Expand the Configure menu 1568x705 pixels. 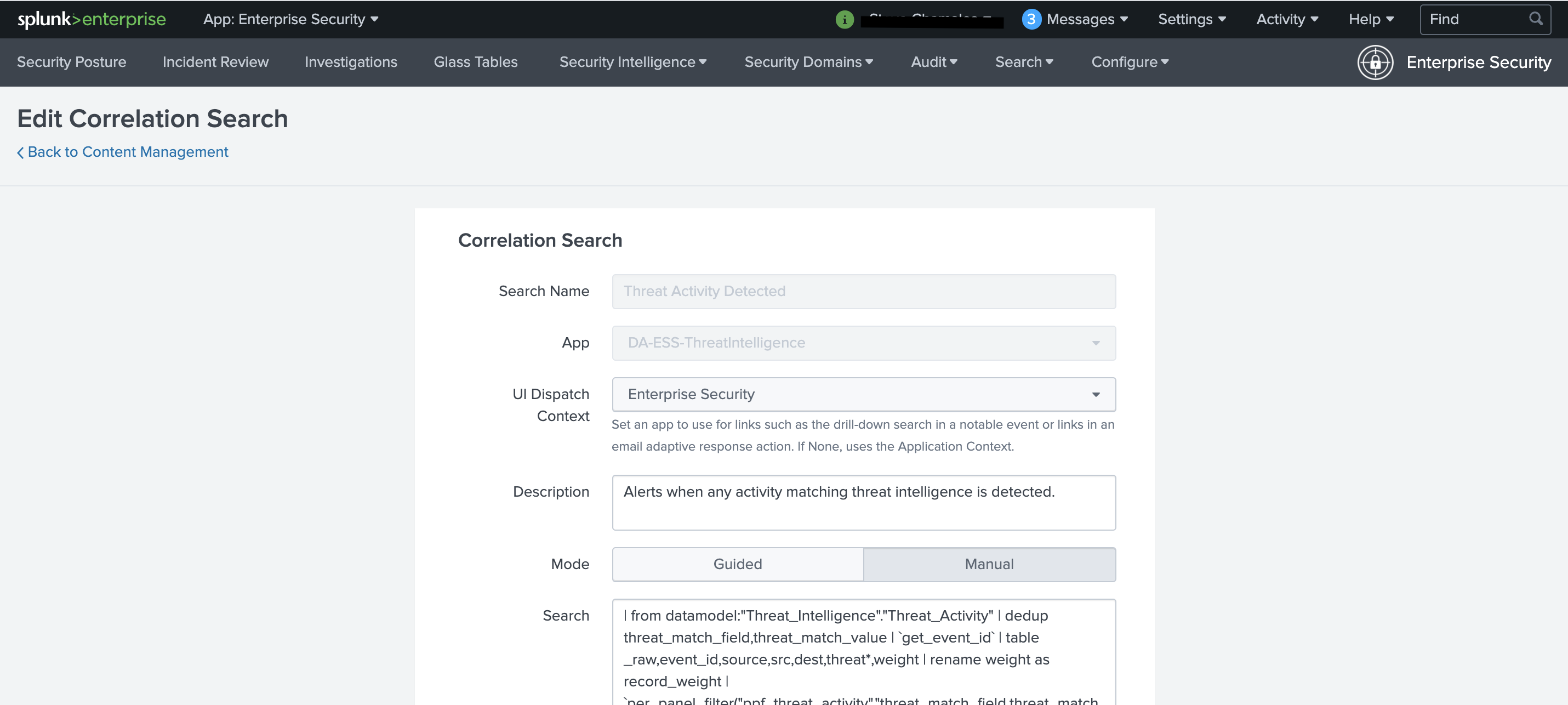coord(1130,62)
